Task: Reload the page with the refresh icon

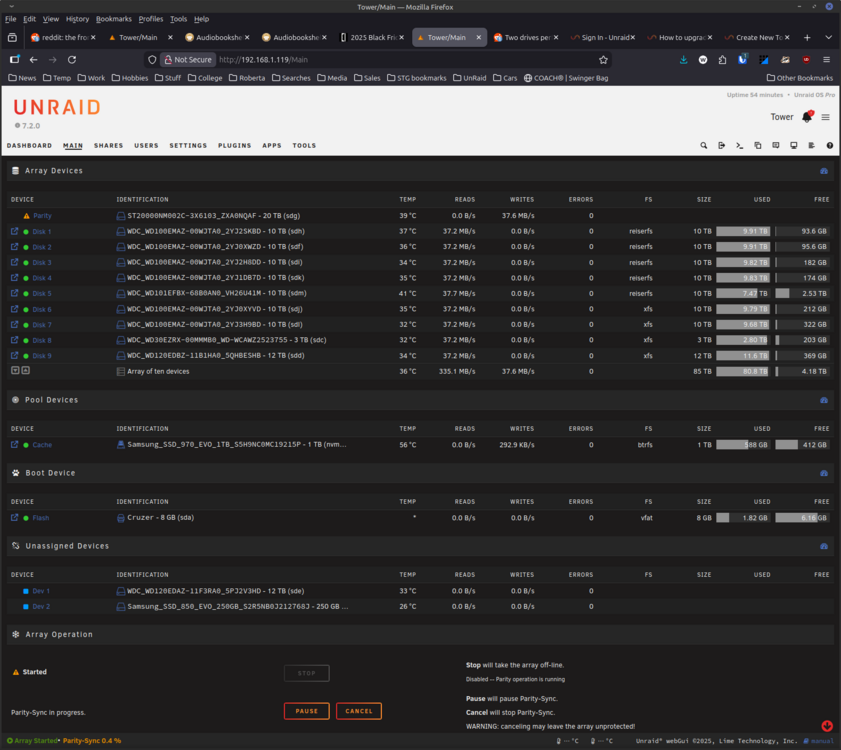Action: pos(72,60)
